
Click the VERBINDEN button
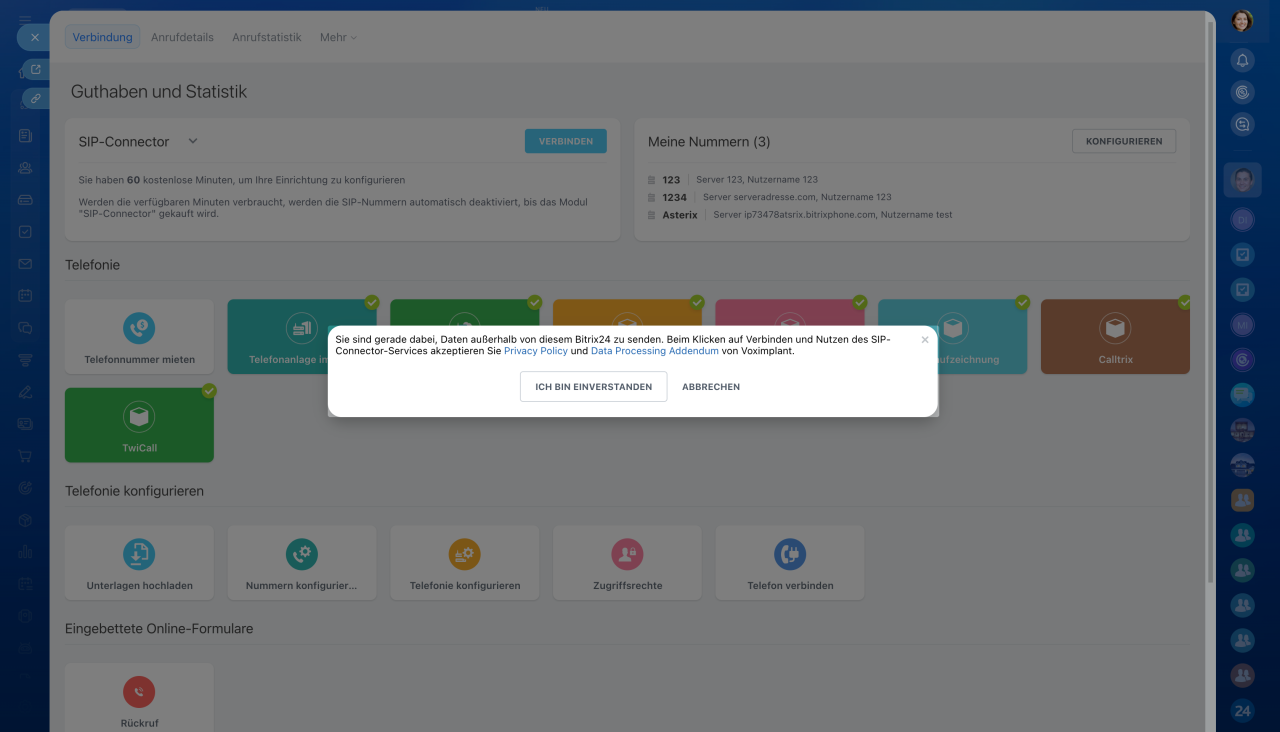coord(566,141)
